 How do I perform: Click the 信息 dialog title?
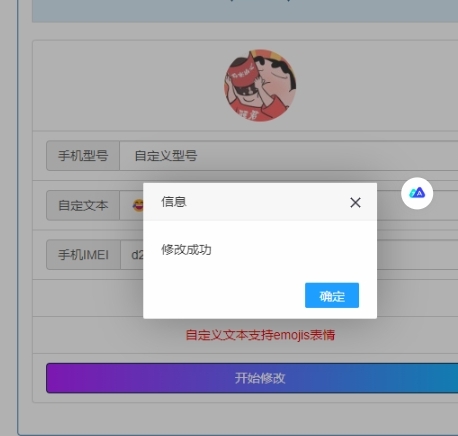pyautogui.click(x=174, y=202)
